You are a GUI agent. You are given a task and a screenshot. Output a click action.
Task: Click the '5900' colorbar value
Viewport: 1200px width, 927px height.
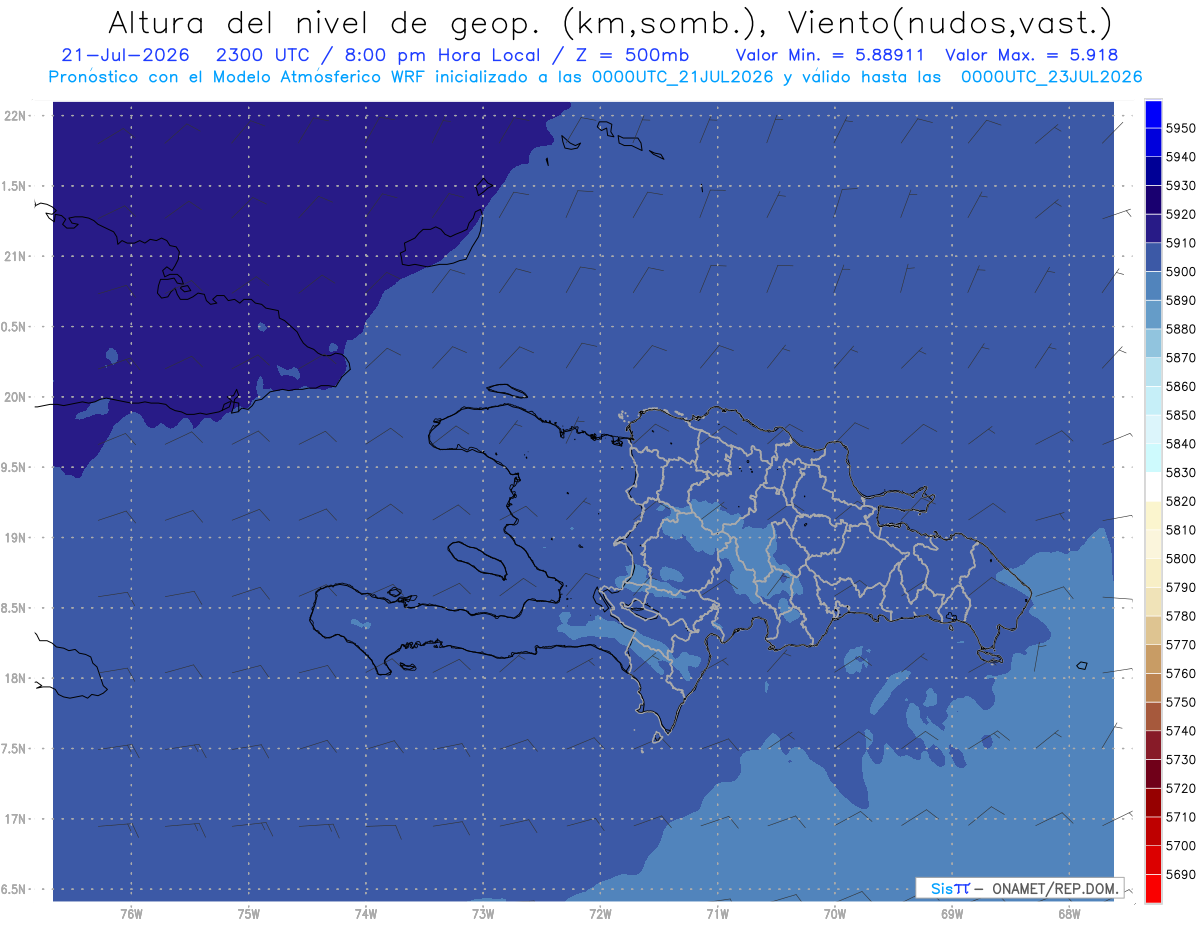point(1180,271)
